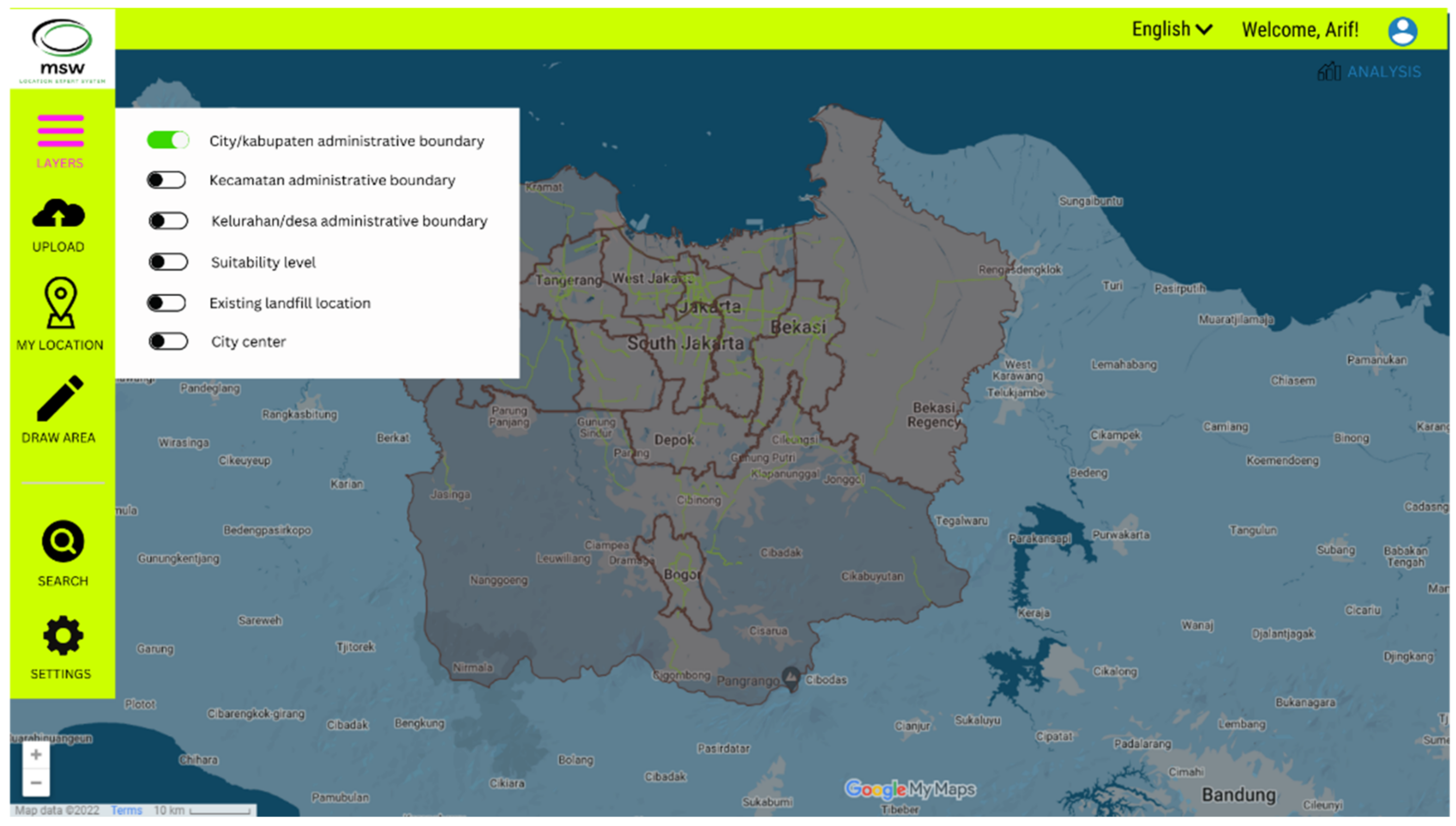Click the Rangkasbitung map label
This screenshot has width=1456, height=826.
[x=299, y=414]
